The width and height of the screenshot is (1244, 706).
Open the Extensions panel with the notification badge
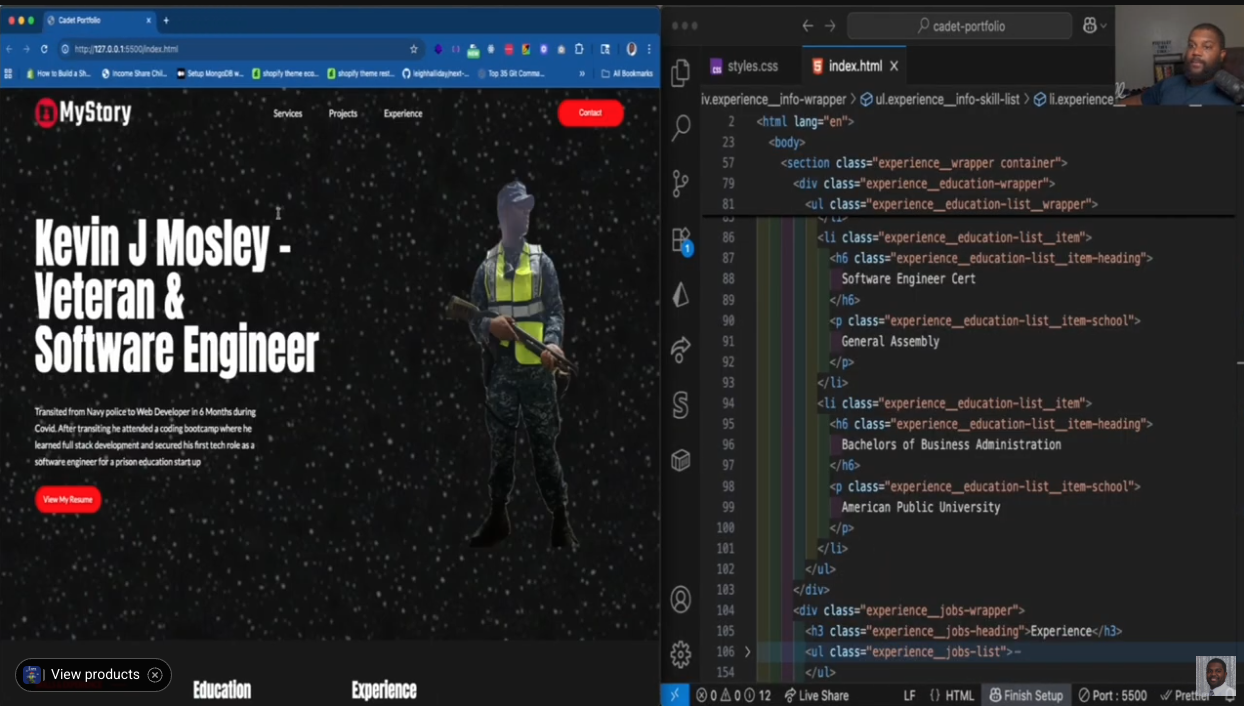681,239
